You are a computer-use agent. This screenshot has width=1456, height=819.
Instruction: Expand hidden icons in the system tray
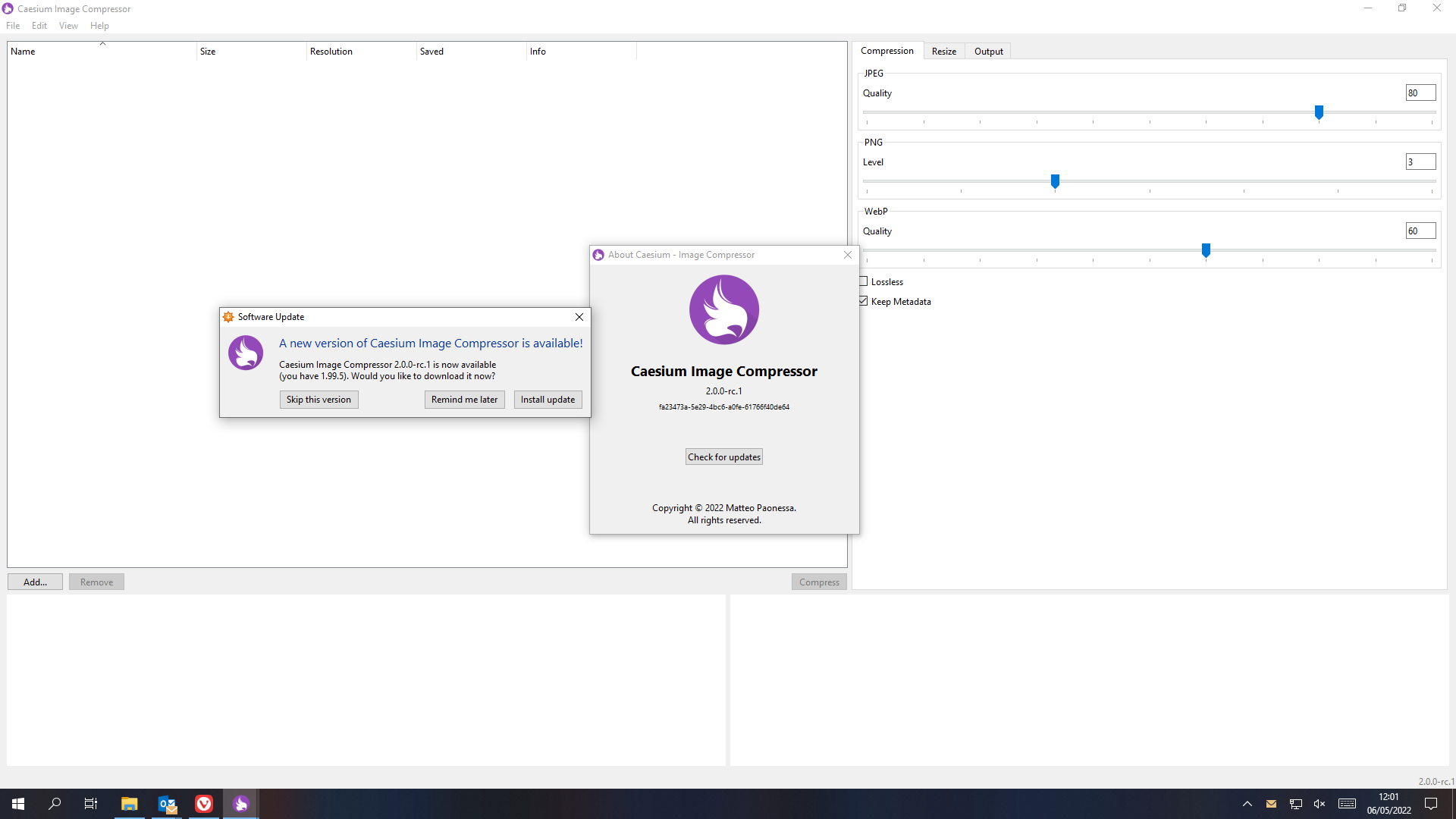[1247, 803]
